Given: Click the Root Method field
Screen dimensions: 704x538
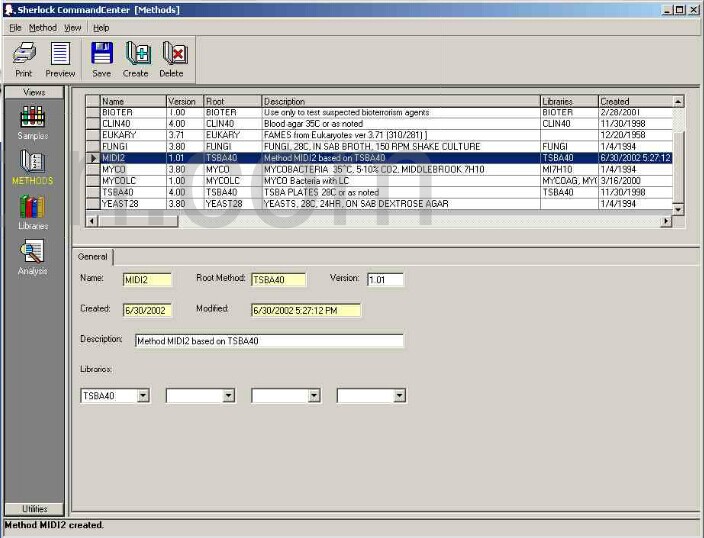Looking at the screenshot, I should point(278,280).
